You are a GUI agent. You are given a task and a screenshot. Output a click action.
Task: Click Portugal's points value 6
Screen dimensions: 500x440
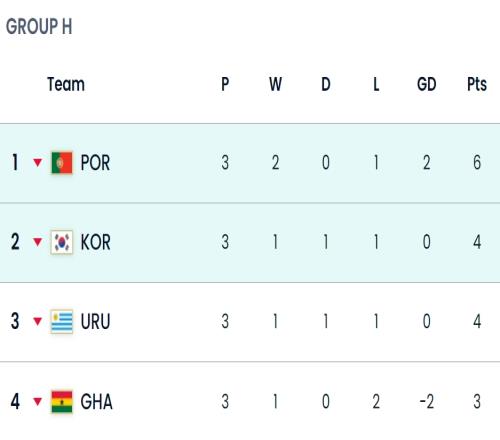point(477,163)
